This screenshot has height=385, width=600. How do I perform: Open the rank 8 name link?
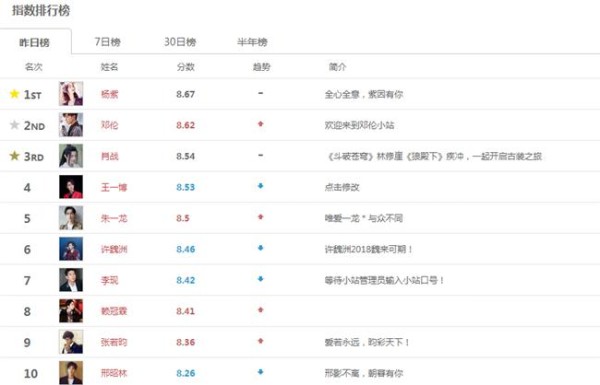114,311
